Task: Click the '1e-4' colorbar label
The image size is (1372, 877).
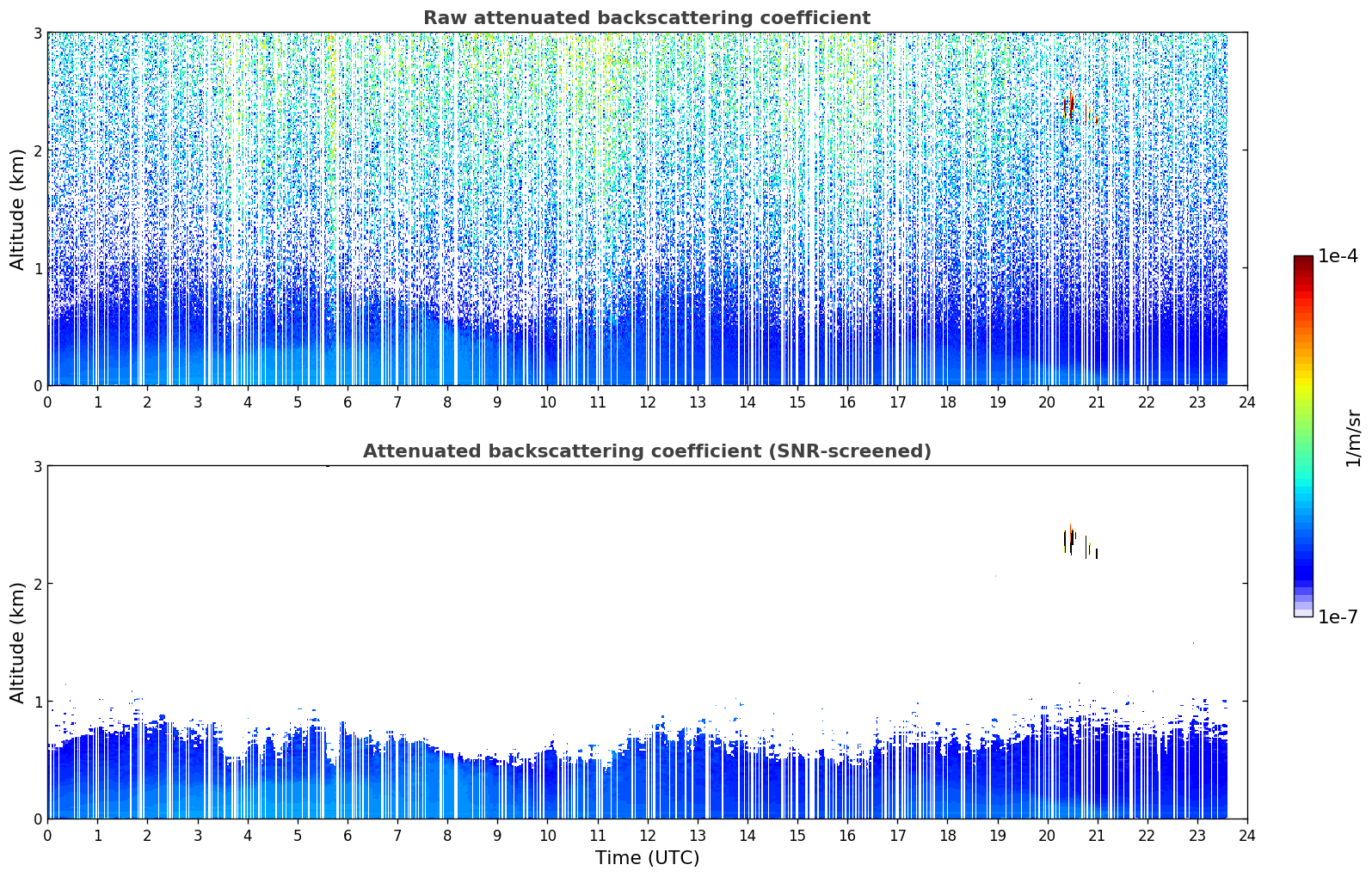Action: pos(1338,256)
